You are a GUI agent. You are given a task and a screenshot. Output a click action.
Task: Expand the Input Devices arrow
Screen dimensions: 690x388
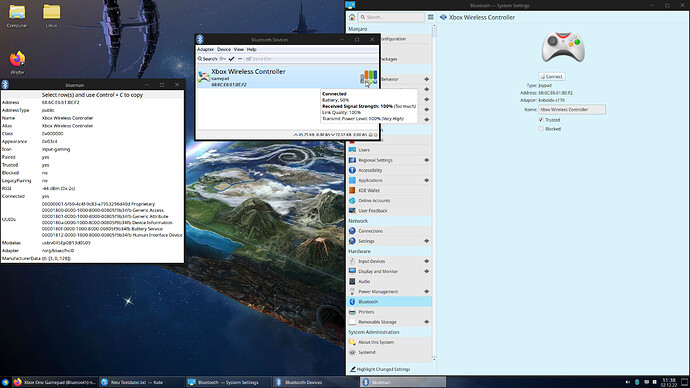point(426,261)
